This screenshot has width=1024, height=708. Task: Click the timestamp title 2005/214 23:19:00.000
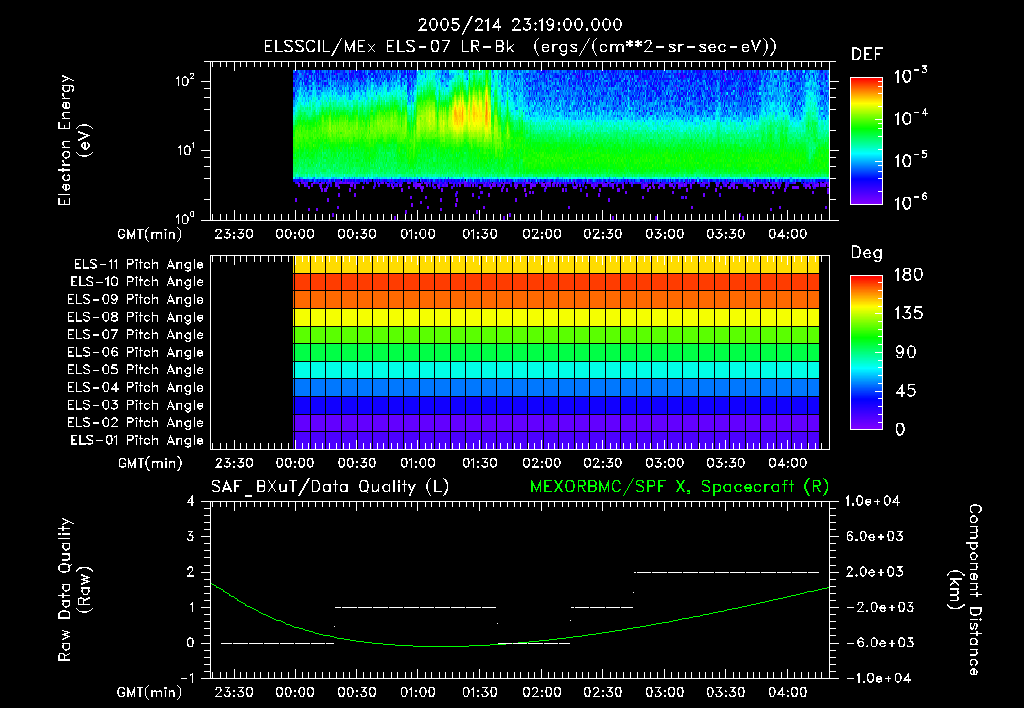(520, 25)
